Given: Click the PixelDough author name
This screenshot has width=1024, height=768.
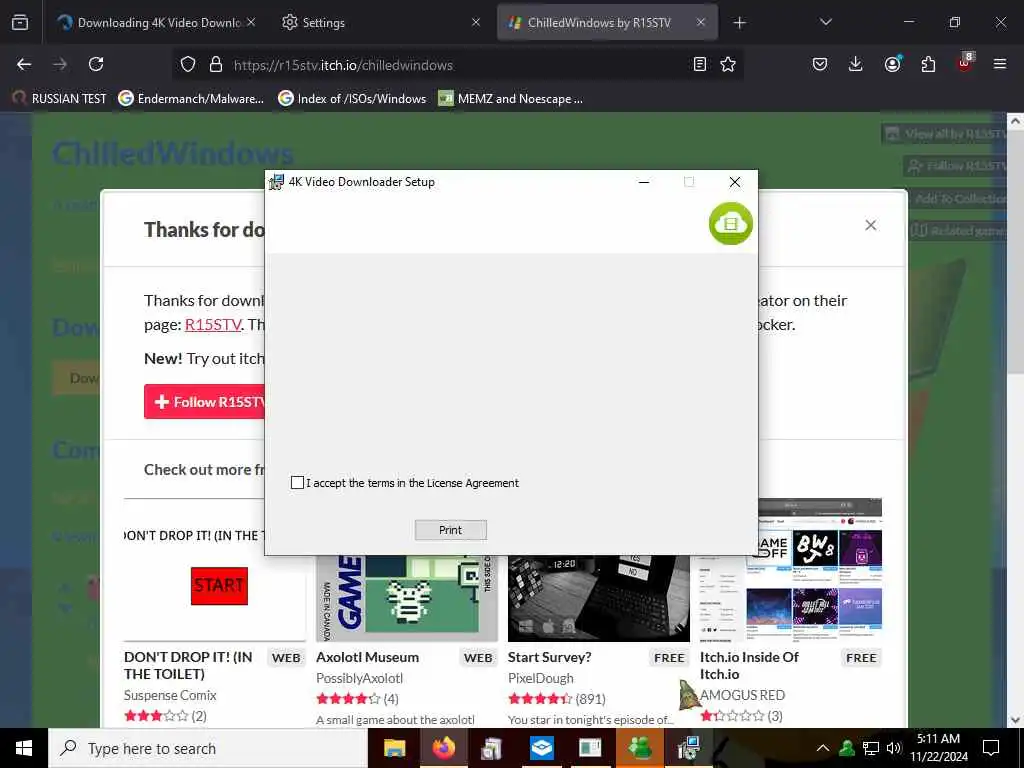Looking at the screenshot, I should [x=541, y=679].
